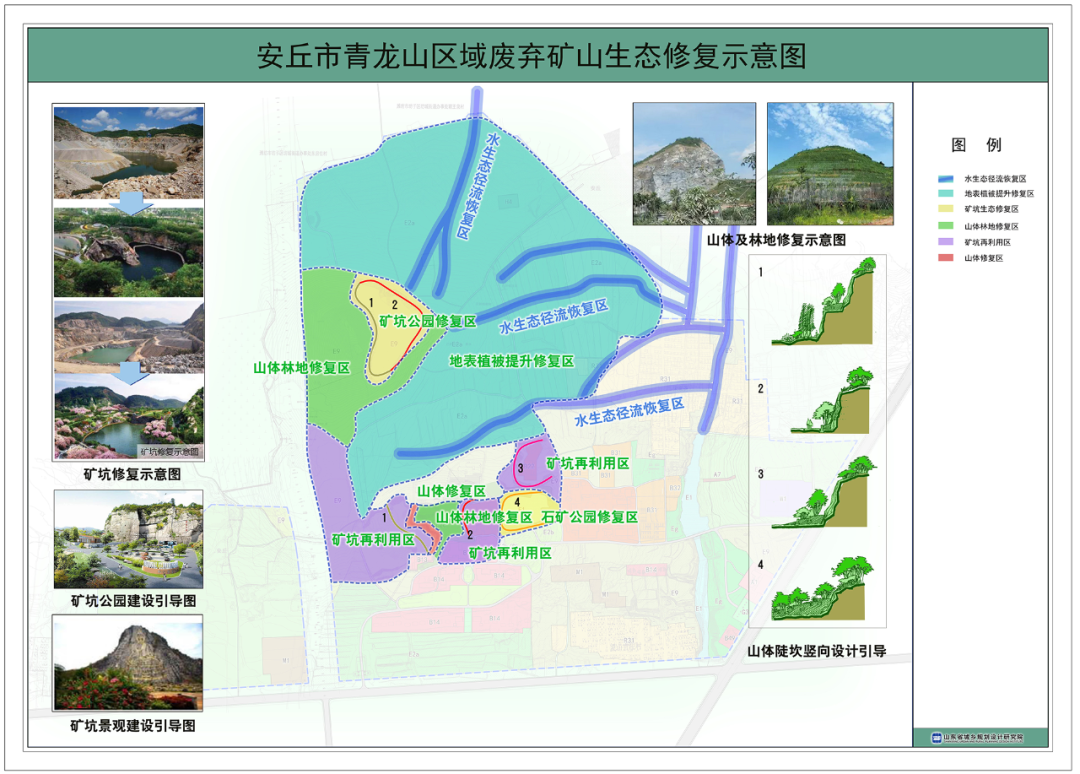1080x774 pixels.
Task: Select the yellow 矿坑生态修复区 legend swatch
Action: [x=946, y=208]
